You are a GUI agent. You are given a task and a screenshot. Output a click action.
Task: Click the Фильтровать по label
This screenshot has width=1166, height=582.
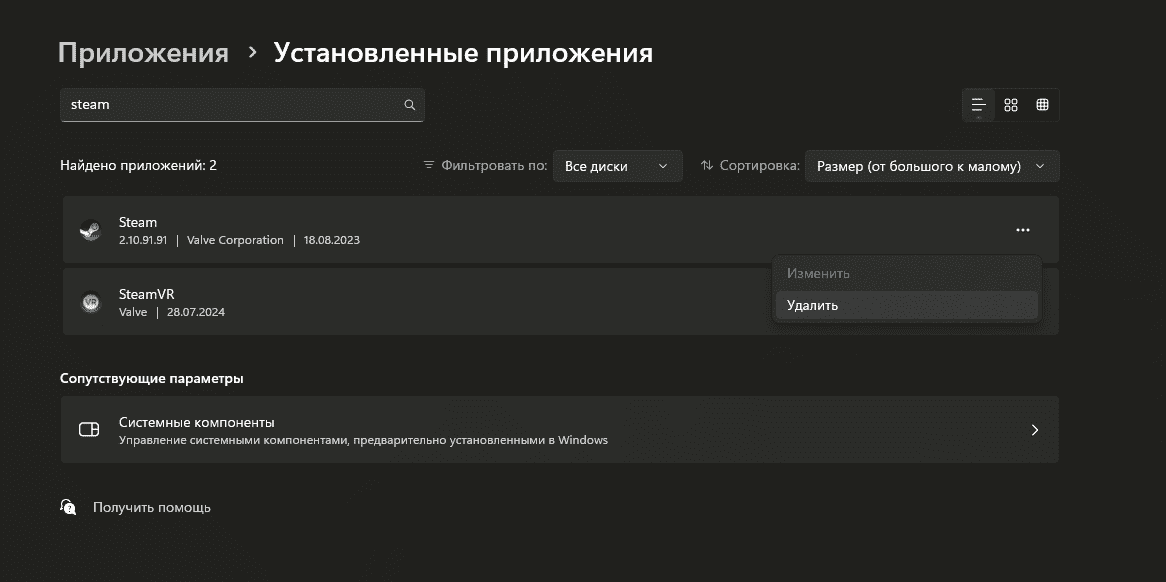click(495, 166)
